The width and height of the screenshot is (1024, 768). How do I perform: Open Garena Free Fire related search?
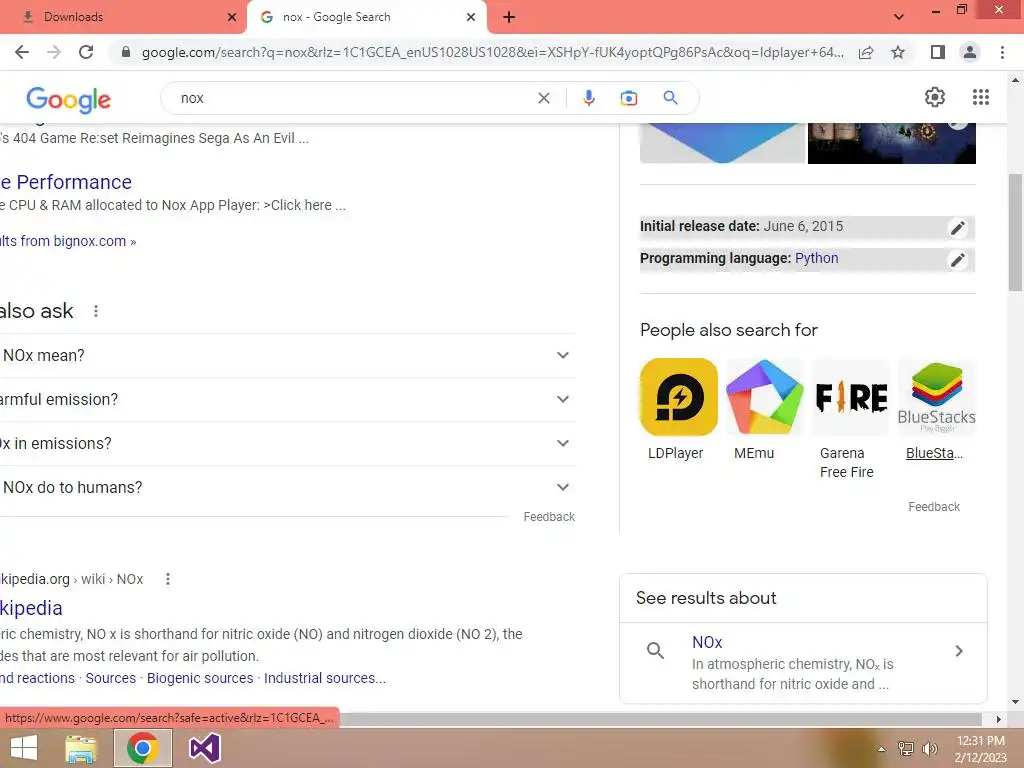click(850, 419)
